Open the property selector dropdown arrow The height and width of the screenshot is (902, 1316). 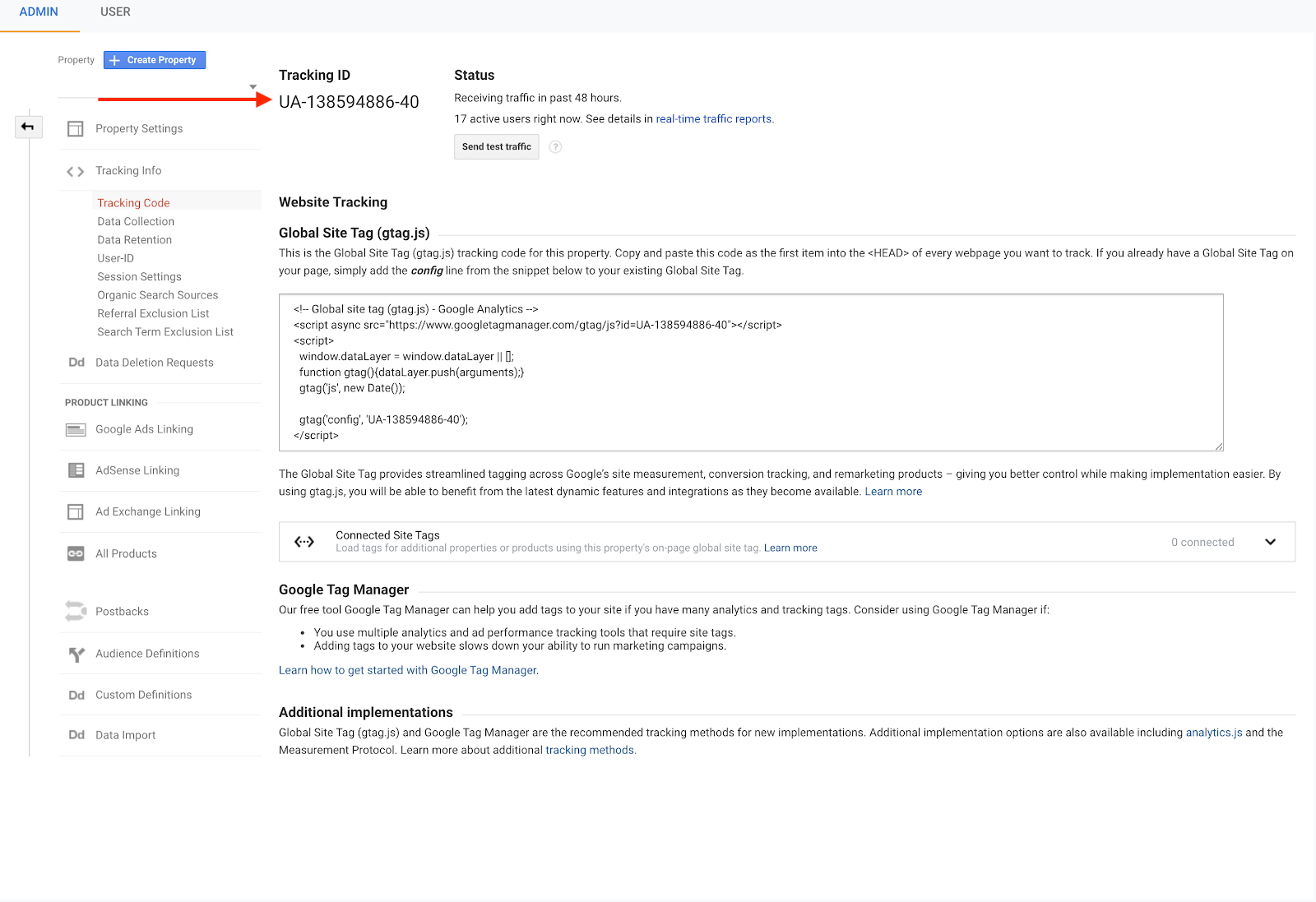coord(253,87)
